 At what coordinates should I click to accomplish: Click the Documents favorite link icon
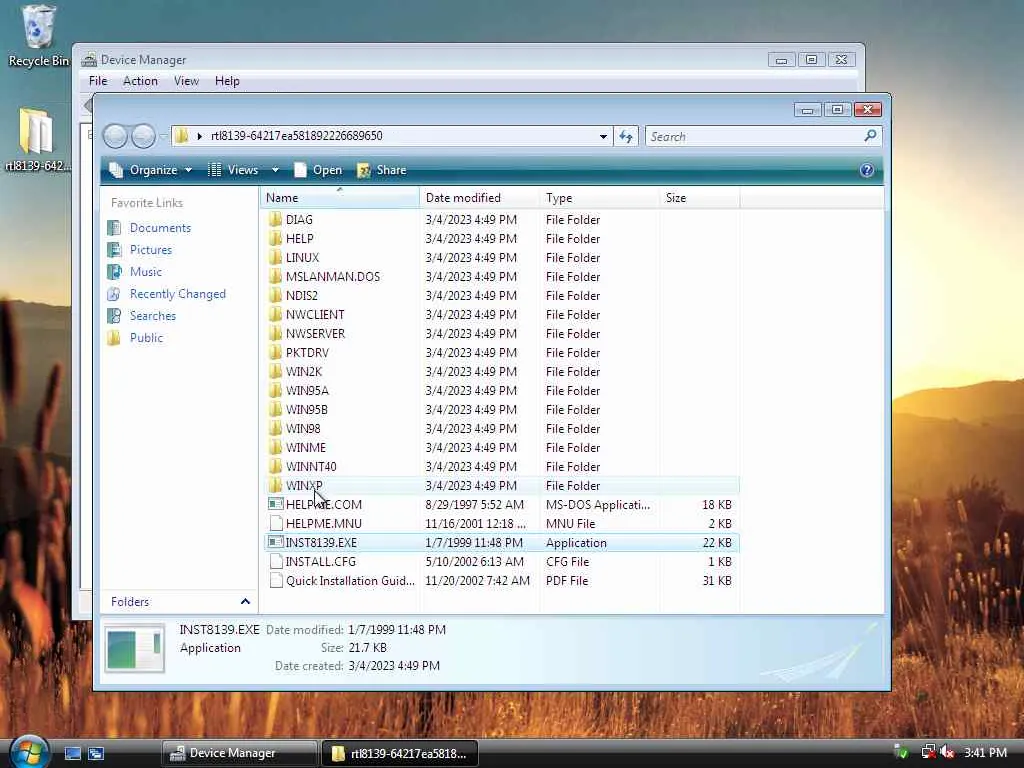point(114,227)
